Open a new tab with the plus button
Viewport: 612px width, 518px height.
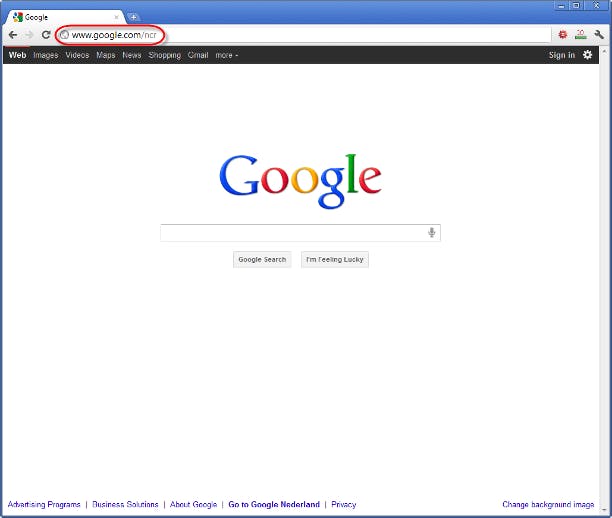point(133,17)
